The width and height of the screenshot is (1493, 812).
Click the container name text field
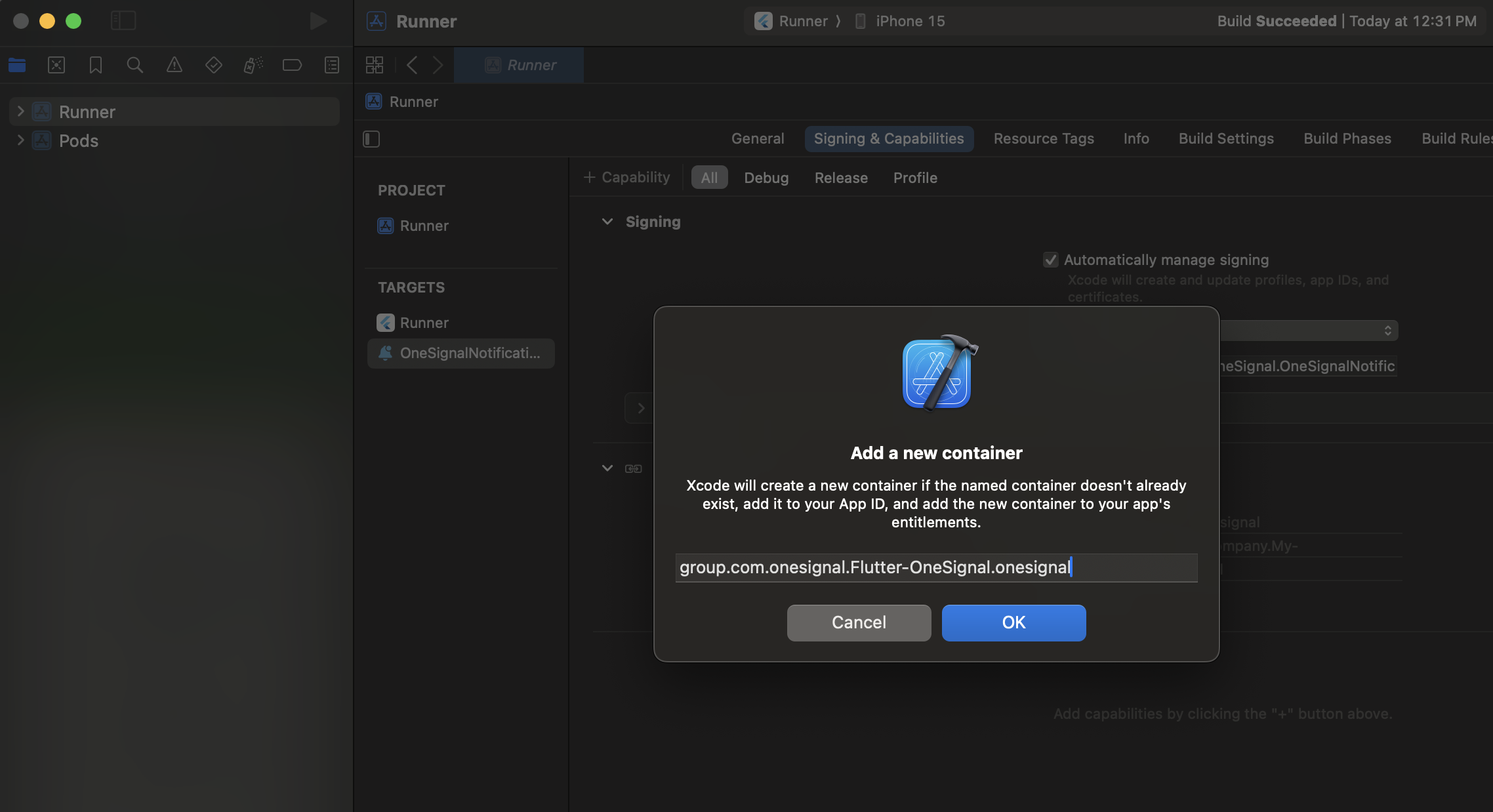[x=936, y=567]
